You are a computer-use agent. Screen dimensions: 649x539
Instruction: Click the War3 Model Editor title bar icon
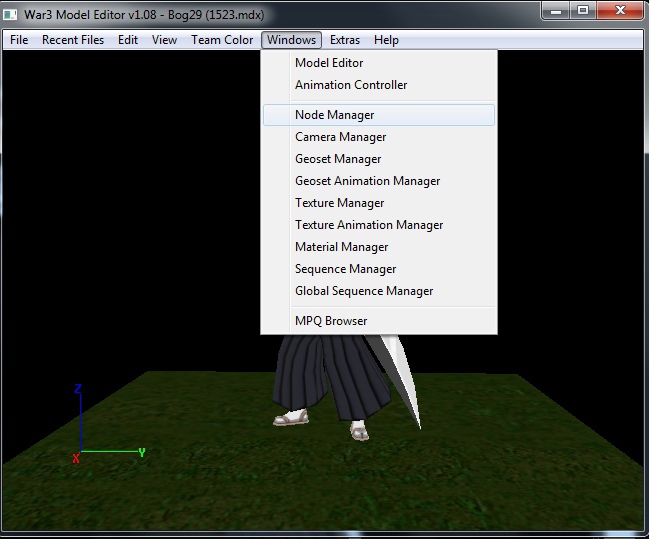click(x=10, y=14)
